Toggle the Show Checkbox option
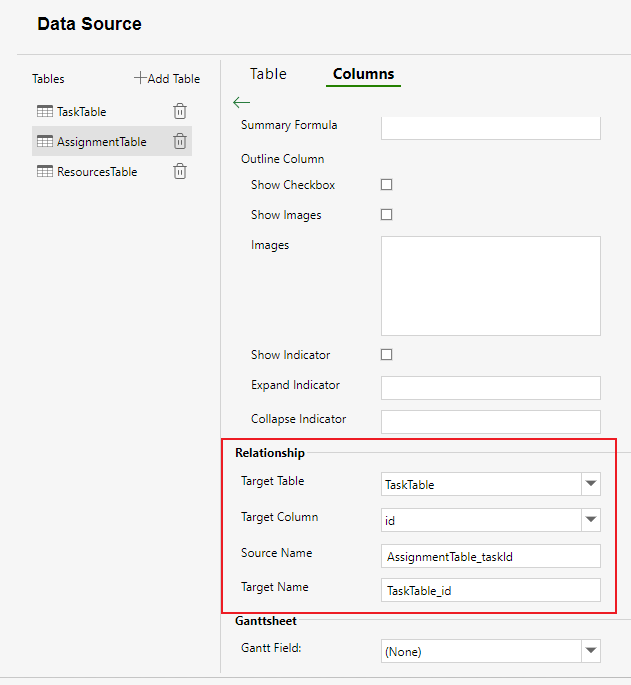This screenshot has height=685, width=631. pyautogui.click(x=386, y=185)
